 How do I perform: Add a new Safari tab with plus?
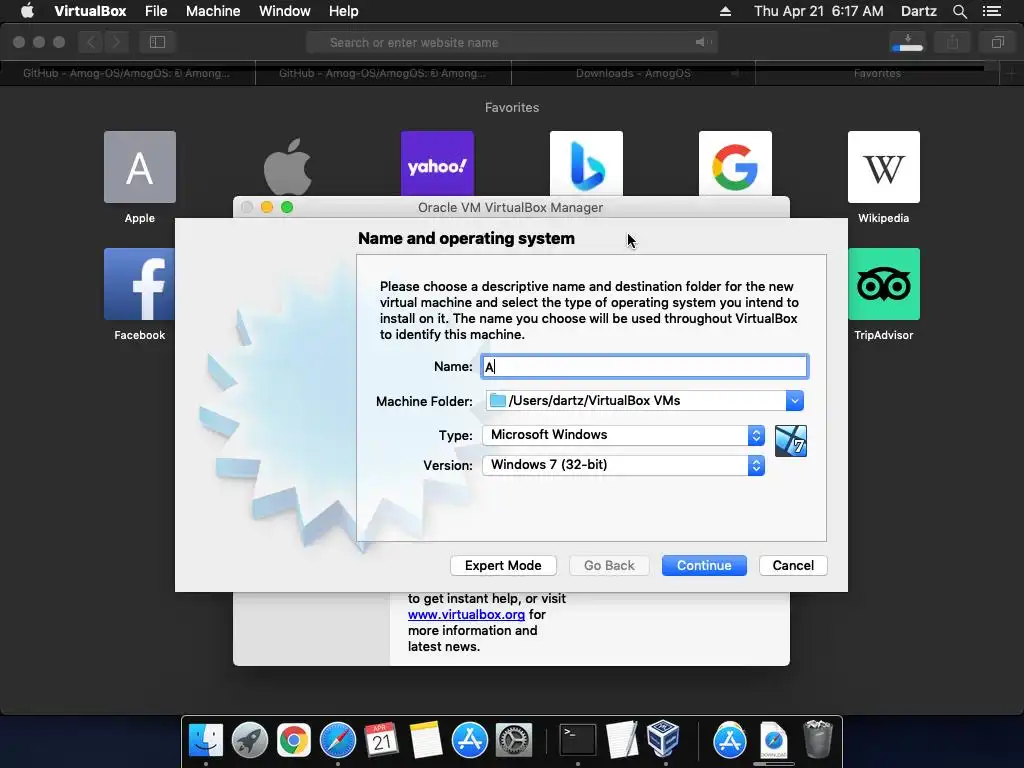[x=1012, y=73]
